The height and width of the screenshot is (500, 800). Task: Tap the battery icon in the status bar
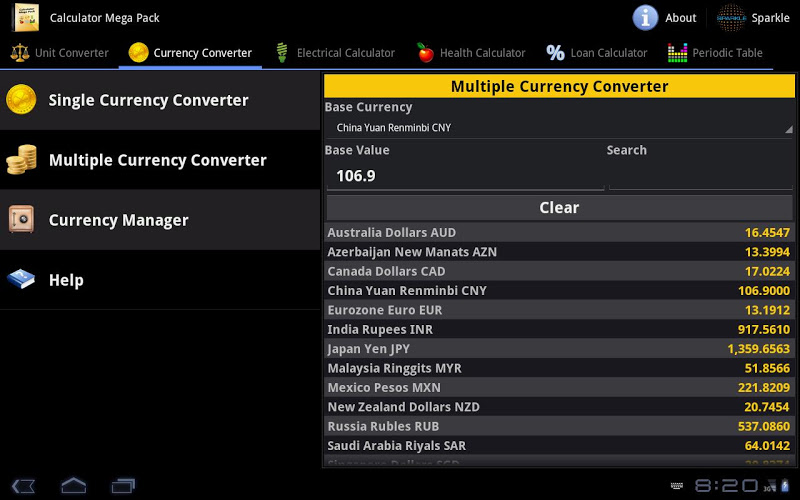pyautogui.click(x=785, y=485)
